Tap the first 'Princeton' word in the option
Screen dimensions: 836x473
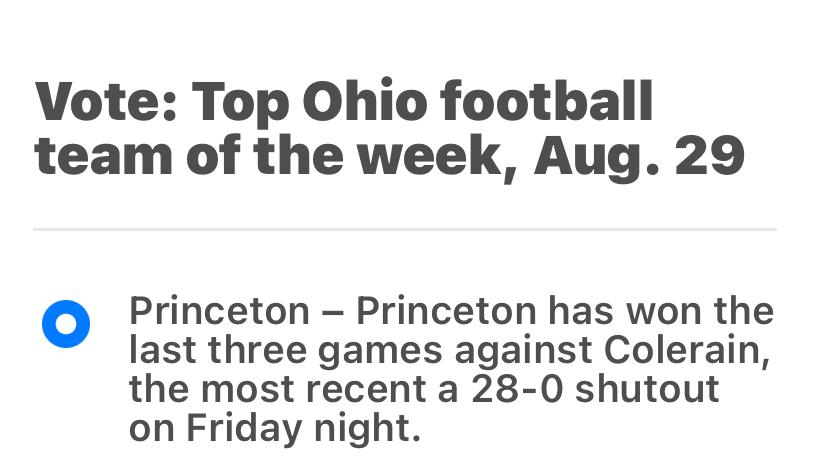(x=219, y=311)
